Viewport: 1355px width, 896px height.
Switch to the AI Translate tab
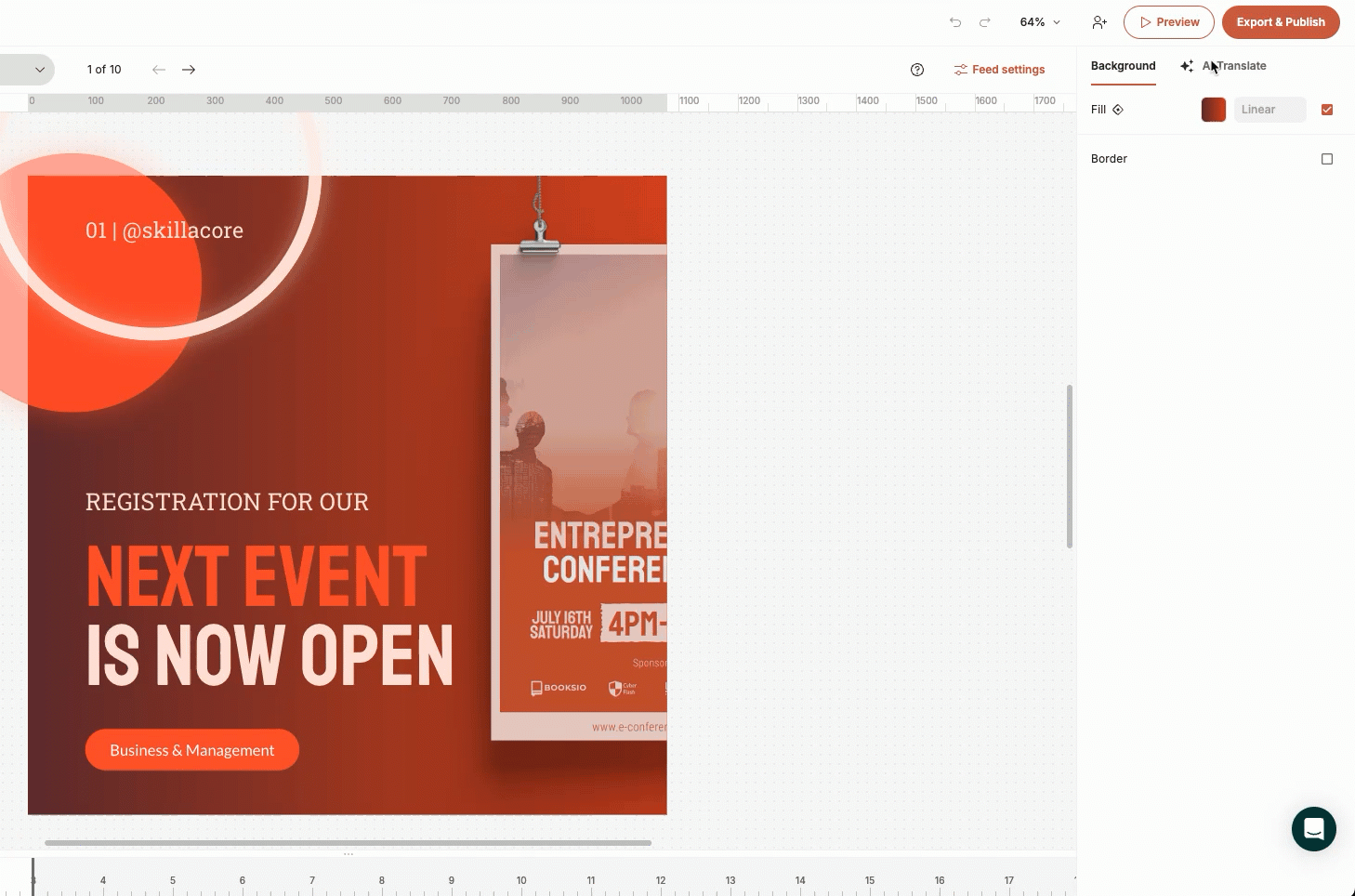pos(1224,66)
